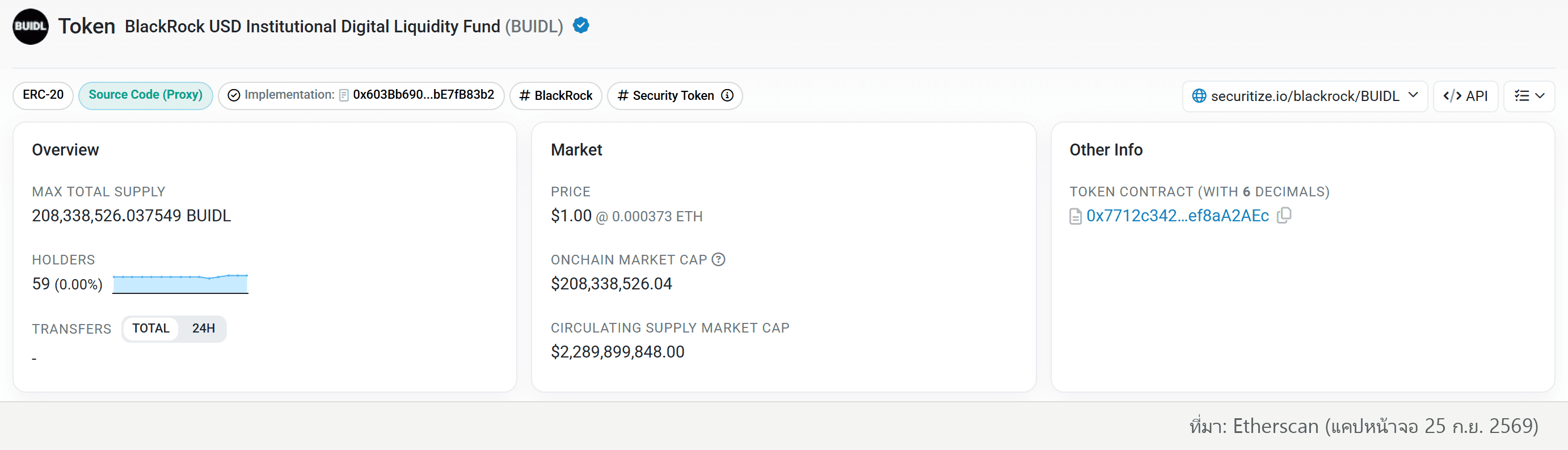Click the CIRCULATING SUPPLY MARKET CAP label
The width and height of the screenshot is (1568, 450).
click(669, 327)
